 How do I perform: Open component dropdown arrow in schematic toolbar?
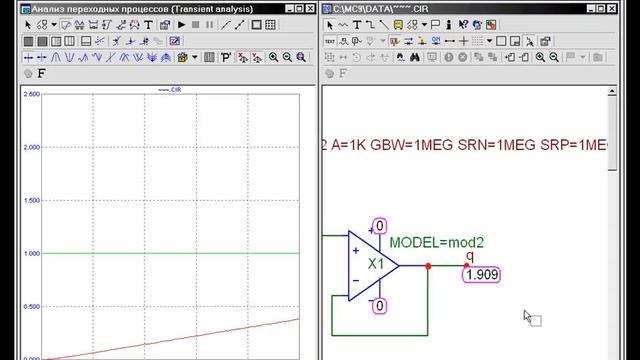click(x=424, y=25)
